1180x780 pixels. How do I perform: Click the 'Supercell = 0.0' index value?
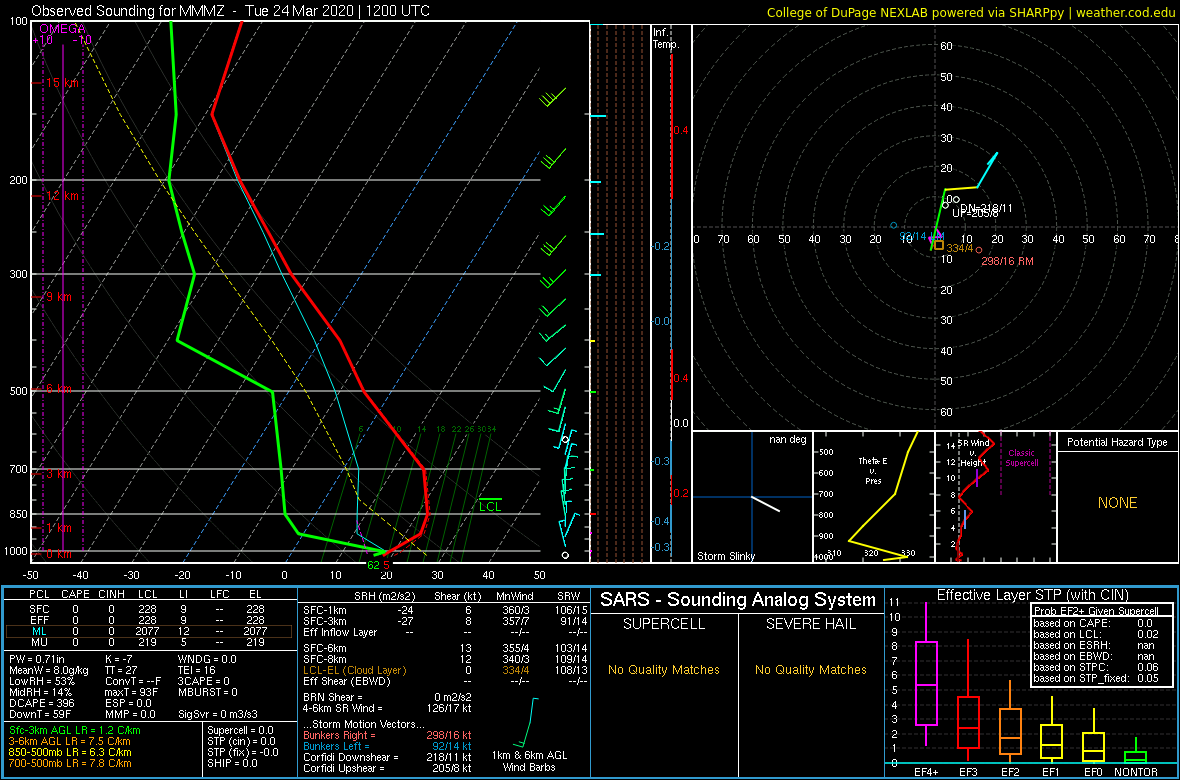(241, 730)
